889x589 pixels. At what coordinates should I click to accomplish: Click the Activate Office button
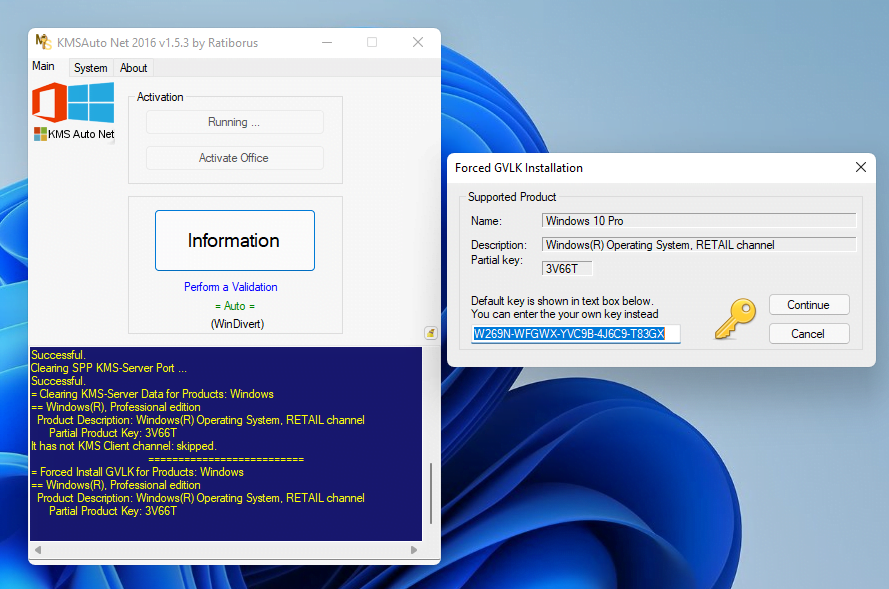pos(235,158)
